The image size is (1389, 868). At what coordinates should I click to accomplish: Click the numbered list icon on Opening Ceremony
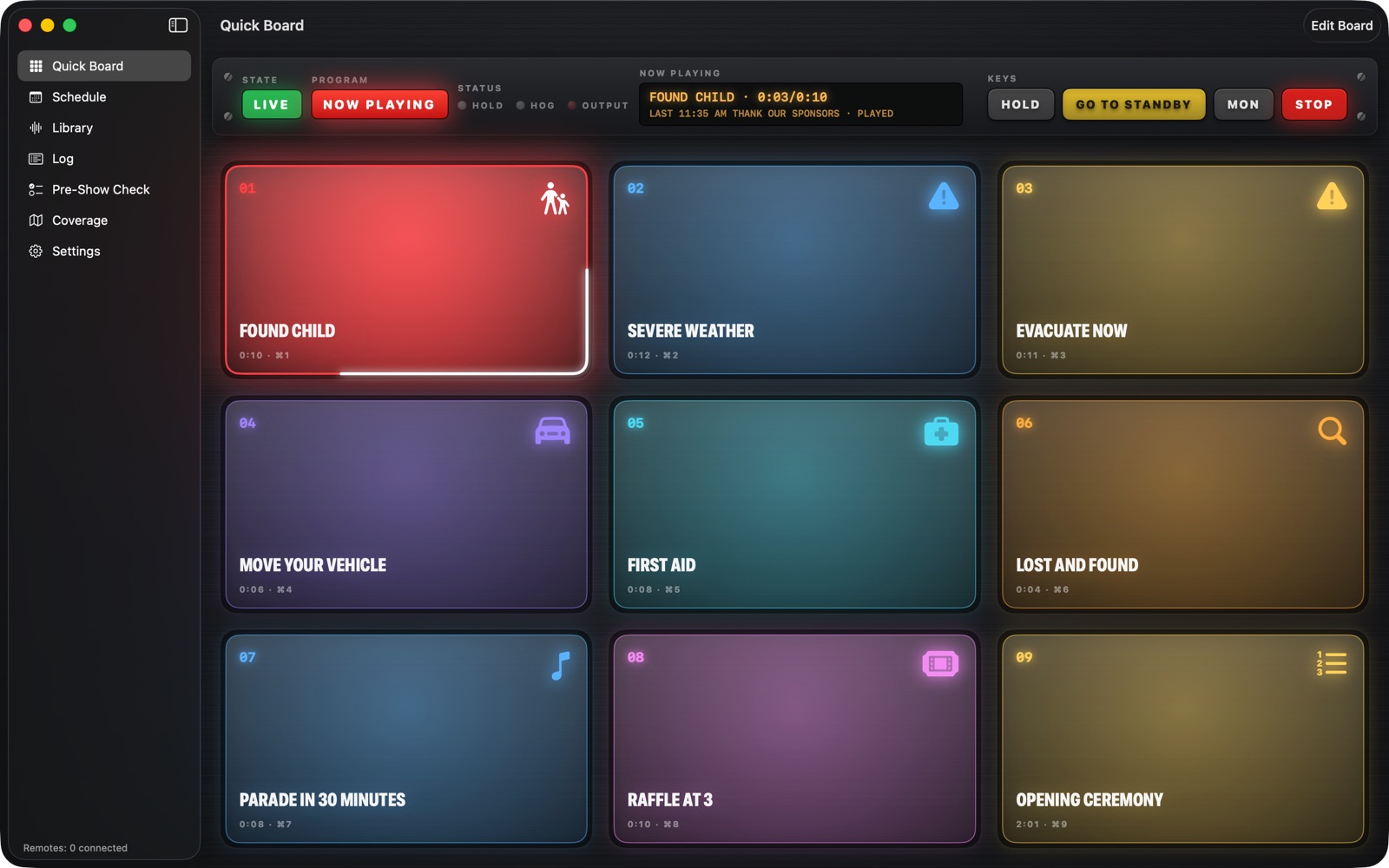click(1332, 664)
